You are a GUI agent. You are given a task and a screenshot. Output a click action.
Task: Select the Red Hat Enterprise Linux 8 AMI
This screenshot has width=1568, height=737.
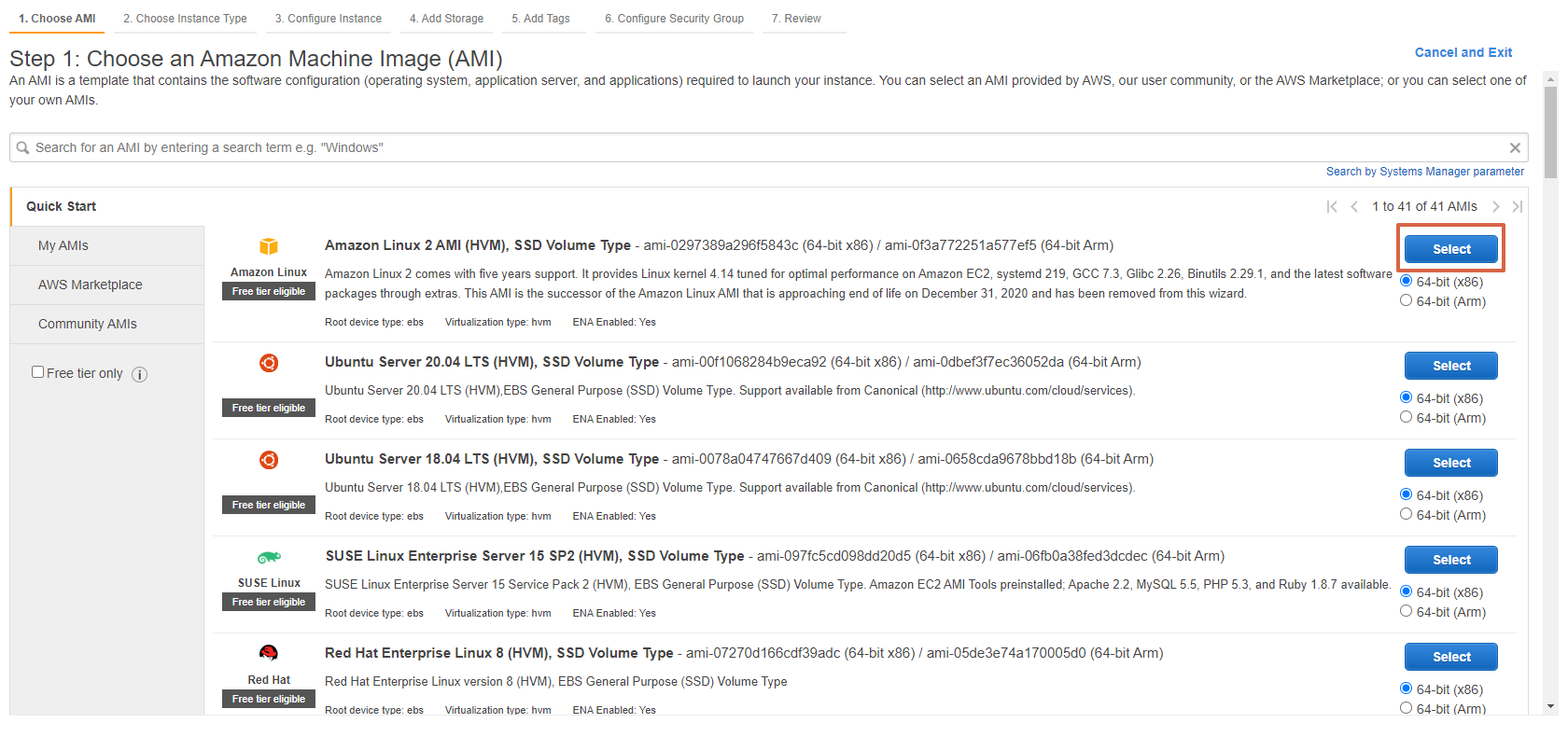click(1450, 657)
